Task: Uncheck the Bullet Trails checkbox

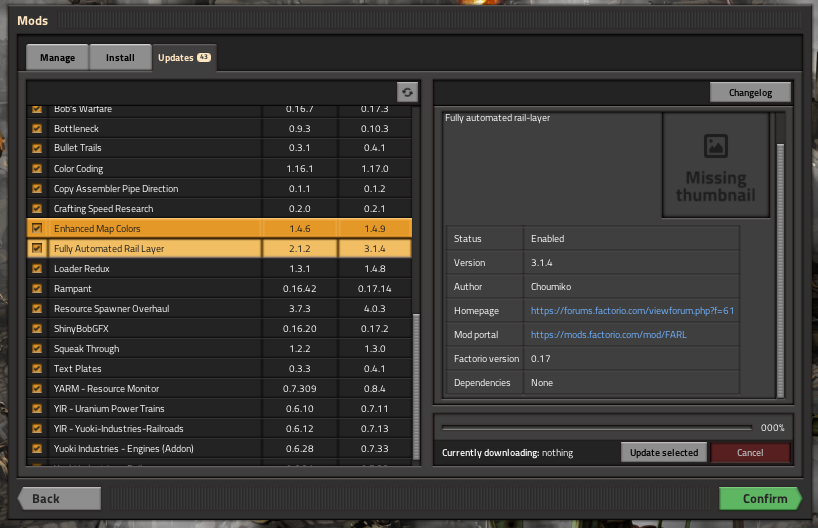Action: coord(37,148)
